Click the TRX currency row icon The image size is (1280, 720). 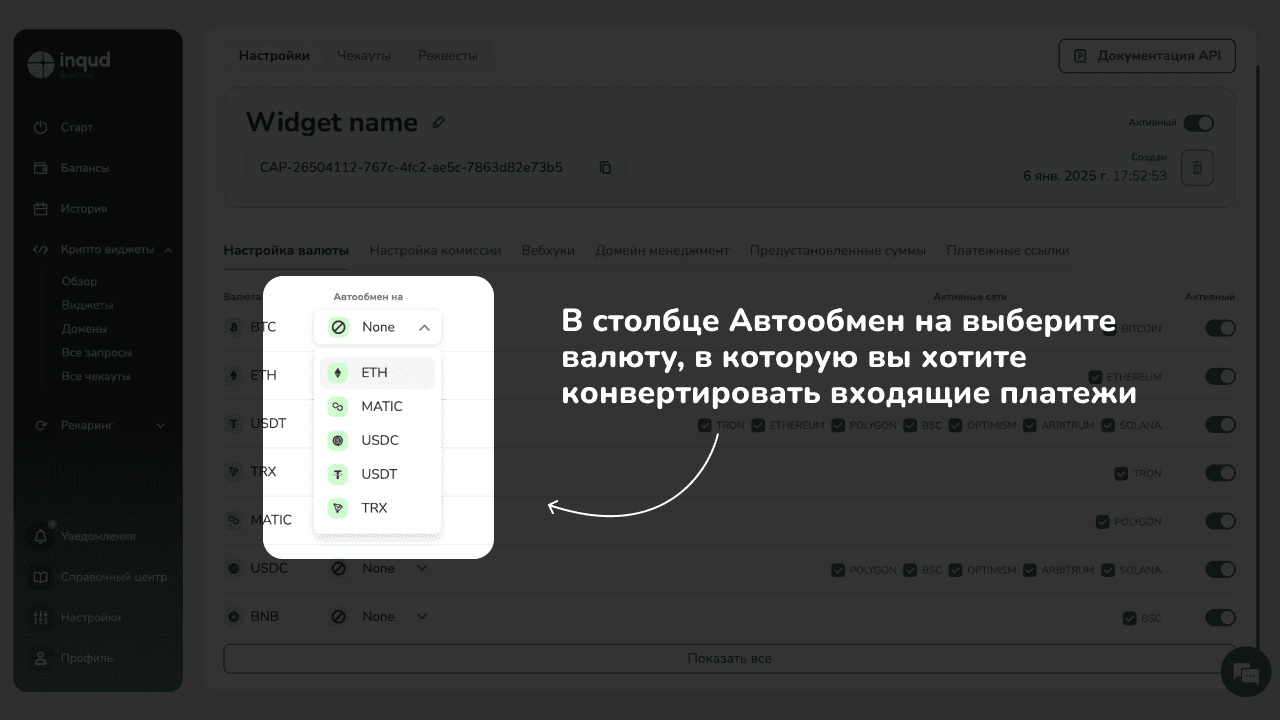[x=235, y=472]
